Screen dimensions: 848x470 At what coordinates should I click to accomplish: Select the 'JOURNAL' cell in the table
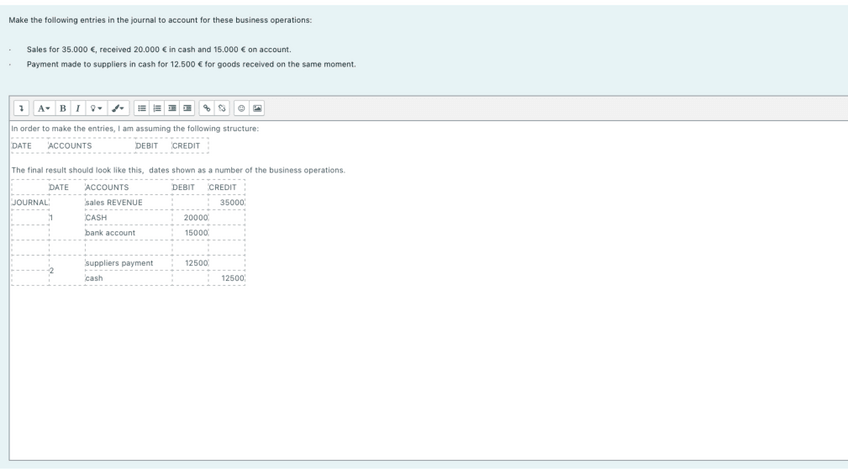point(30,202)
